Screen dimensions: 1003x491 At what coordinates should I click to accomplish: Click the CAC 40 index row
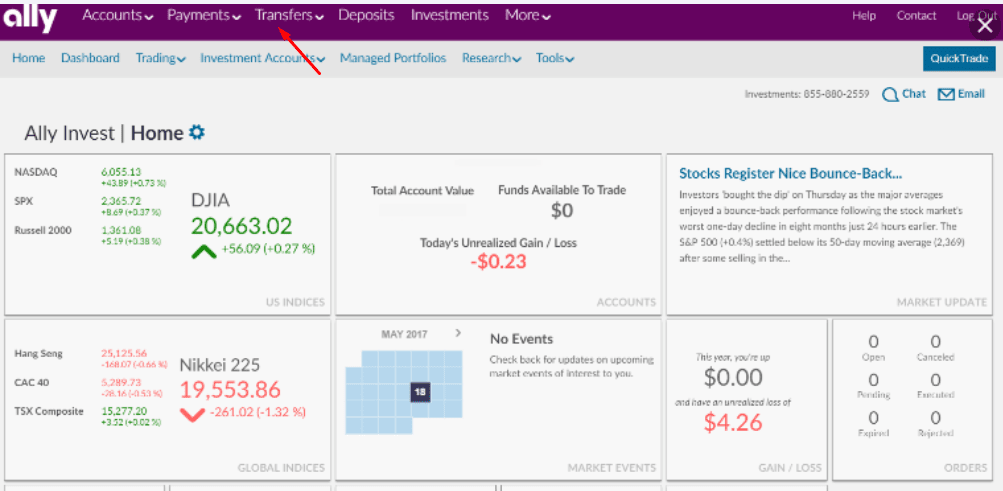click(x=88, y=387)
